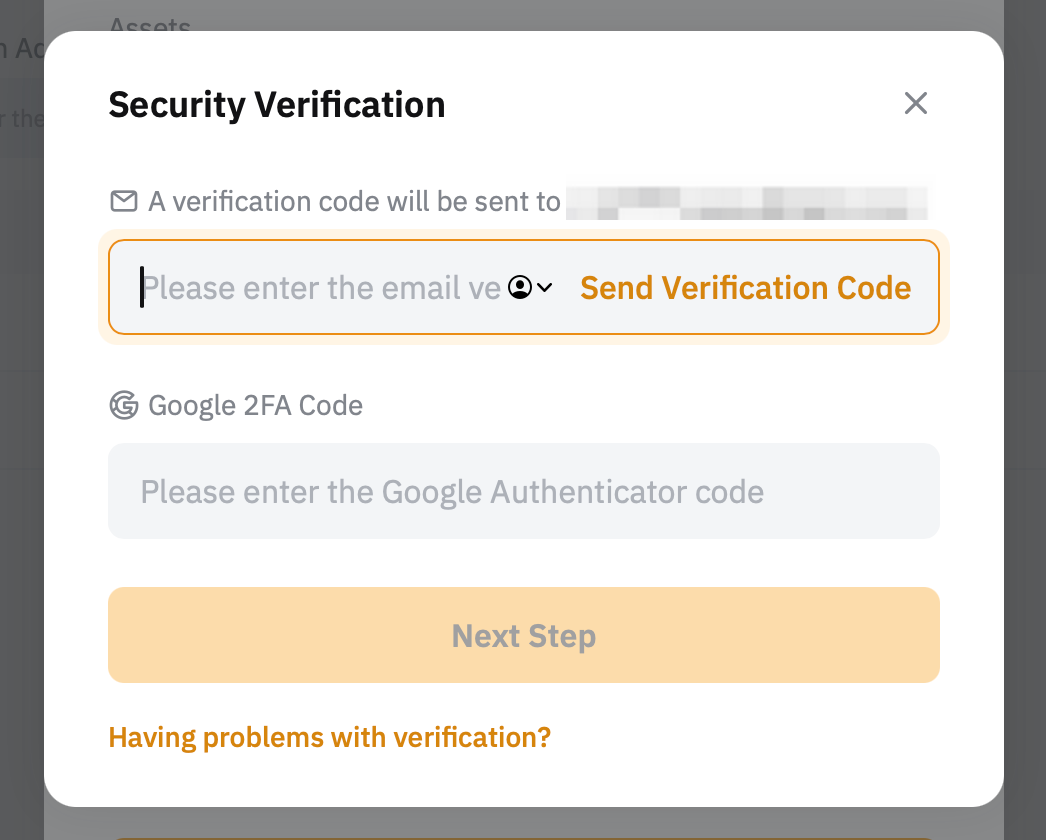This screenshot has width=1046, height=840.
Task: Click "A verification code will be sent to" text
Action: tap(354, 202)
